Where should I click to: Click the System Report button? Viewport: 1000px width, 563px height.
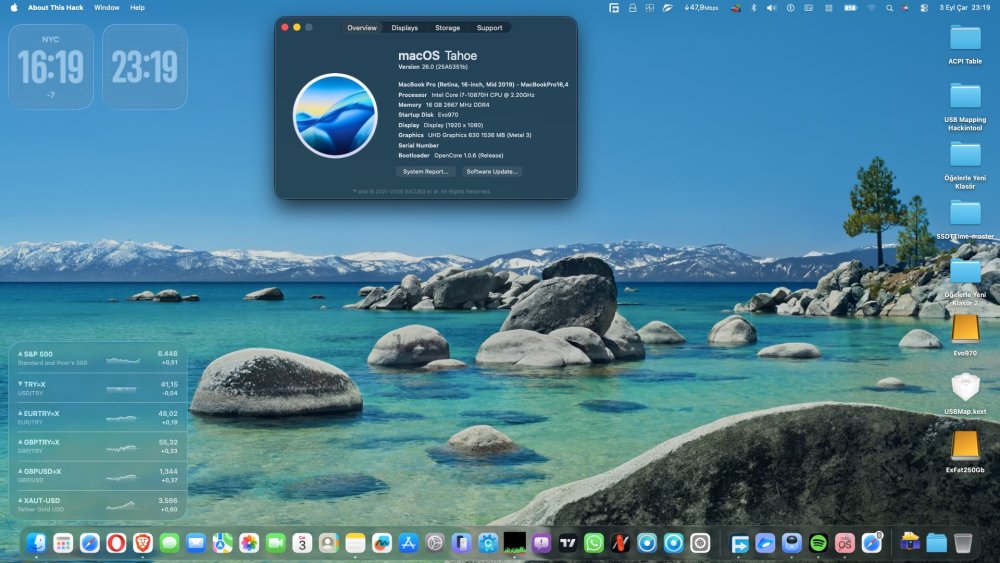click(425, 172)
